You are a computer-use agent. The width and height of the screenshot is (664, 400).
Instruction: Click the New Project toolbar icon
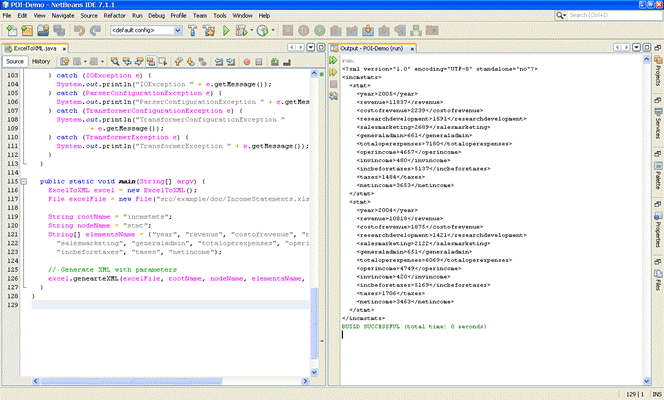(27, 30)
